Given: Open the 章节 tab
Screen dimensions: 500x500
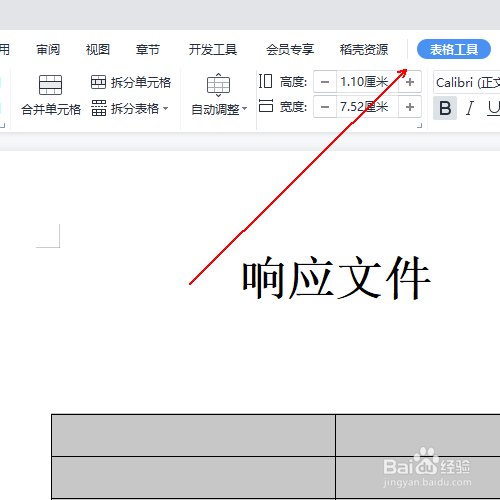Looking at the screenshot, I should tap(147, 50).
